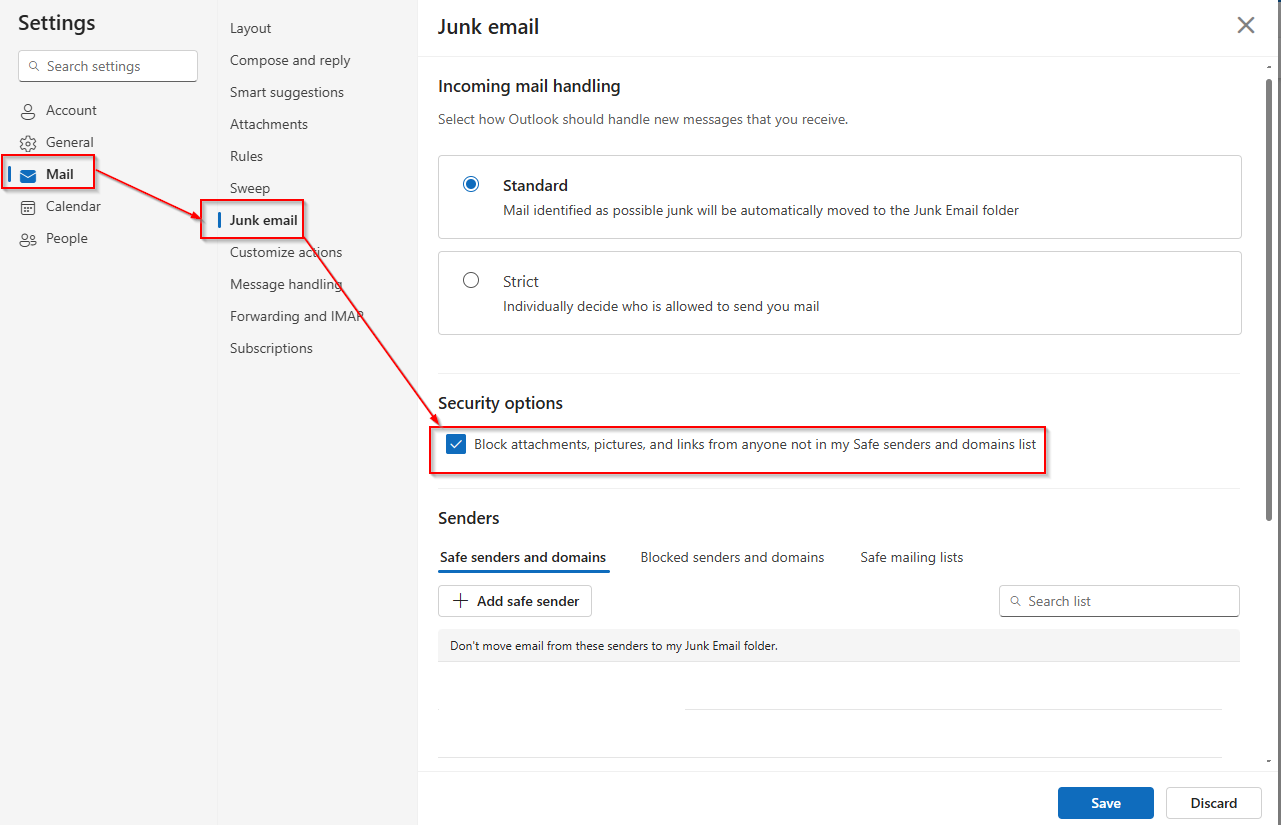Click "Individually decide who is allowed" description
Screen dimensions: 1281x825
(661, 306)
